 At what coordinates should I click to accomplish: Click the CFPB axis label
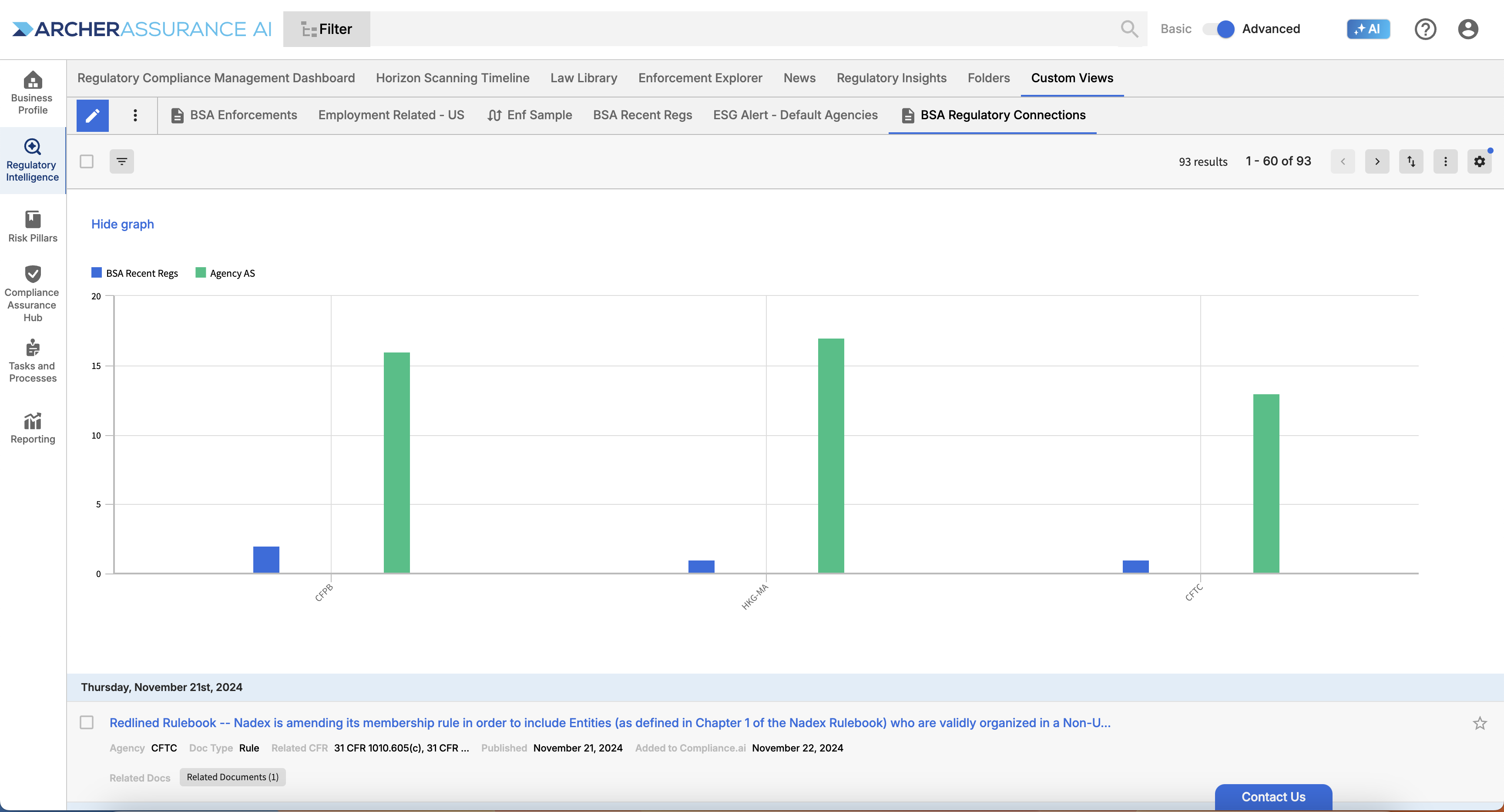323,593
